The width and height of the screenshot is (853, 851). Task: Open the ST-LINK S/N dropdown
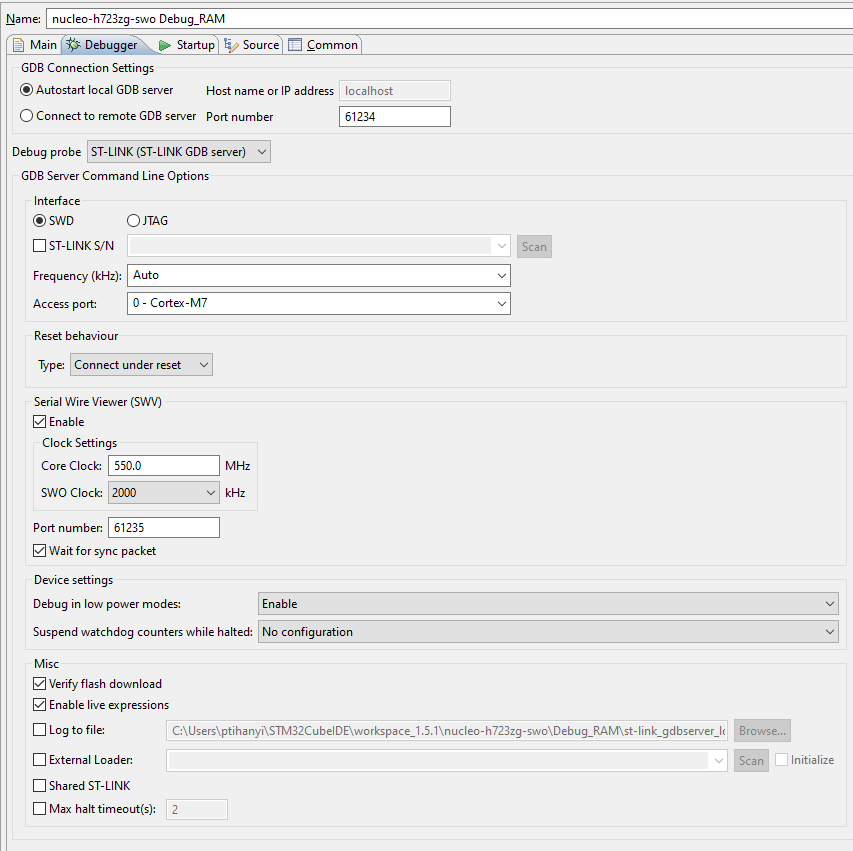pyautogui.click(x=319, y=246)
